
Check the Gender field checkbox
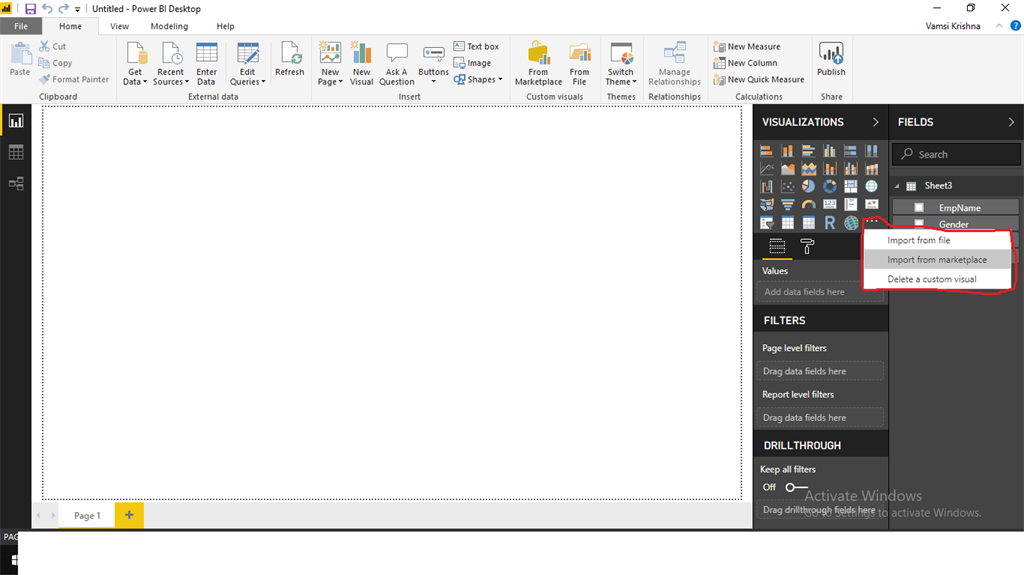(x=919, y=224)
